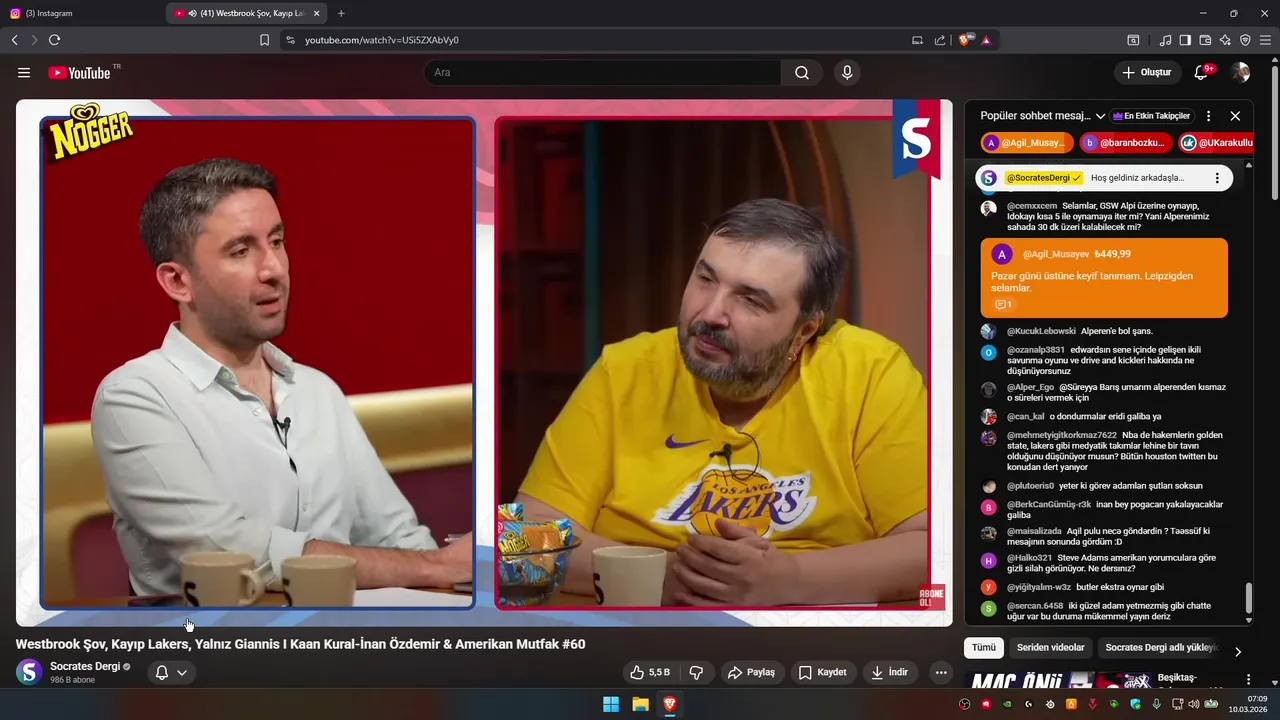The image size is (1280, 720).
Task: Open a new browser tab
Action: tap(341, 13)
